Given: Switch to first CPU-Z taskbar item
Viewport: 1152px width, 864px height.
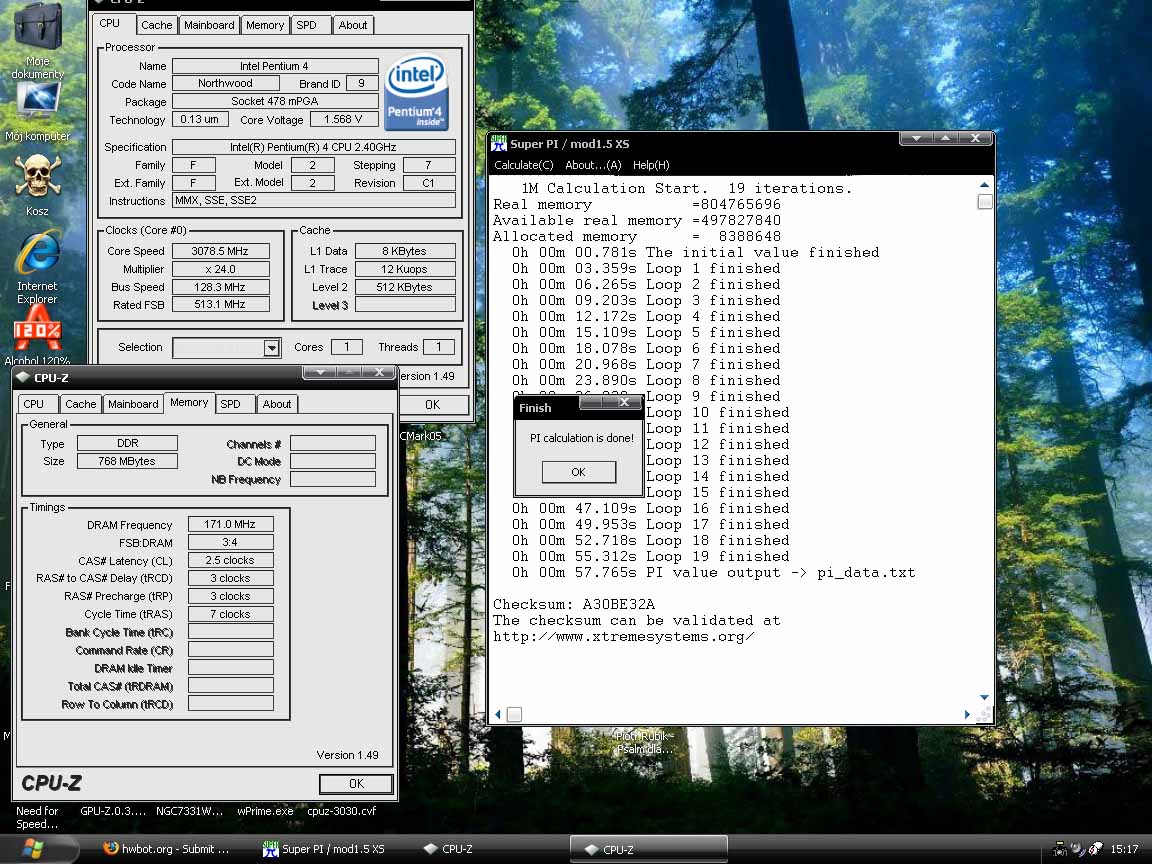Looking at the screenshot, I should pos(449,849).
